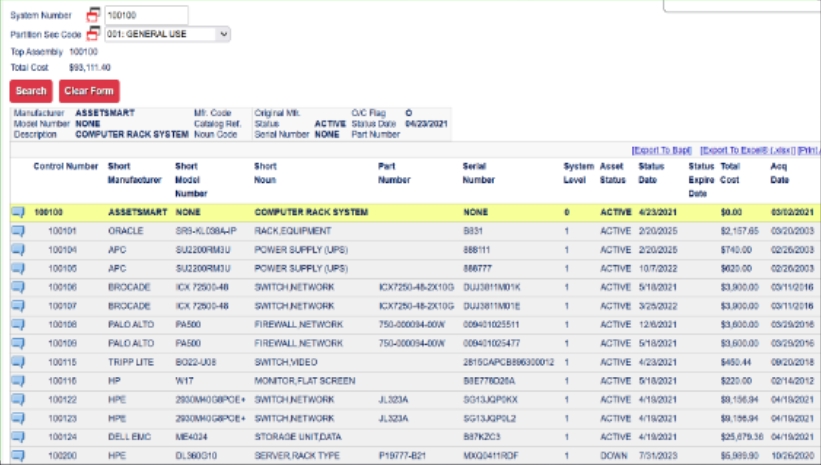This screenshot has width=821, height=465.
Task: Sort by Status Expire Date column header
Action: point(702,180)
